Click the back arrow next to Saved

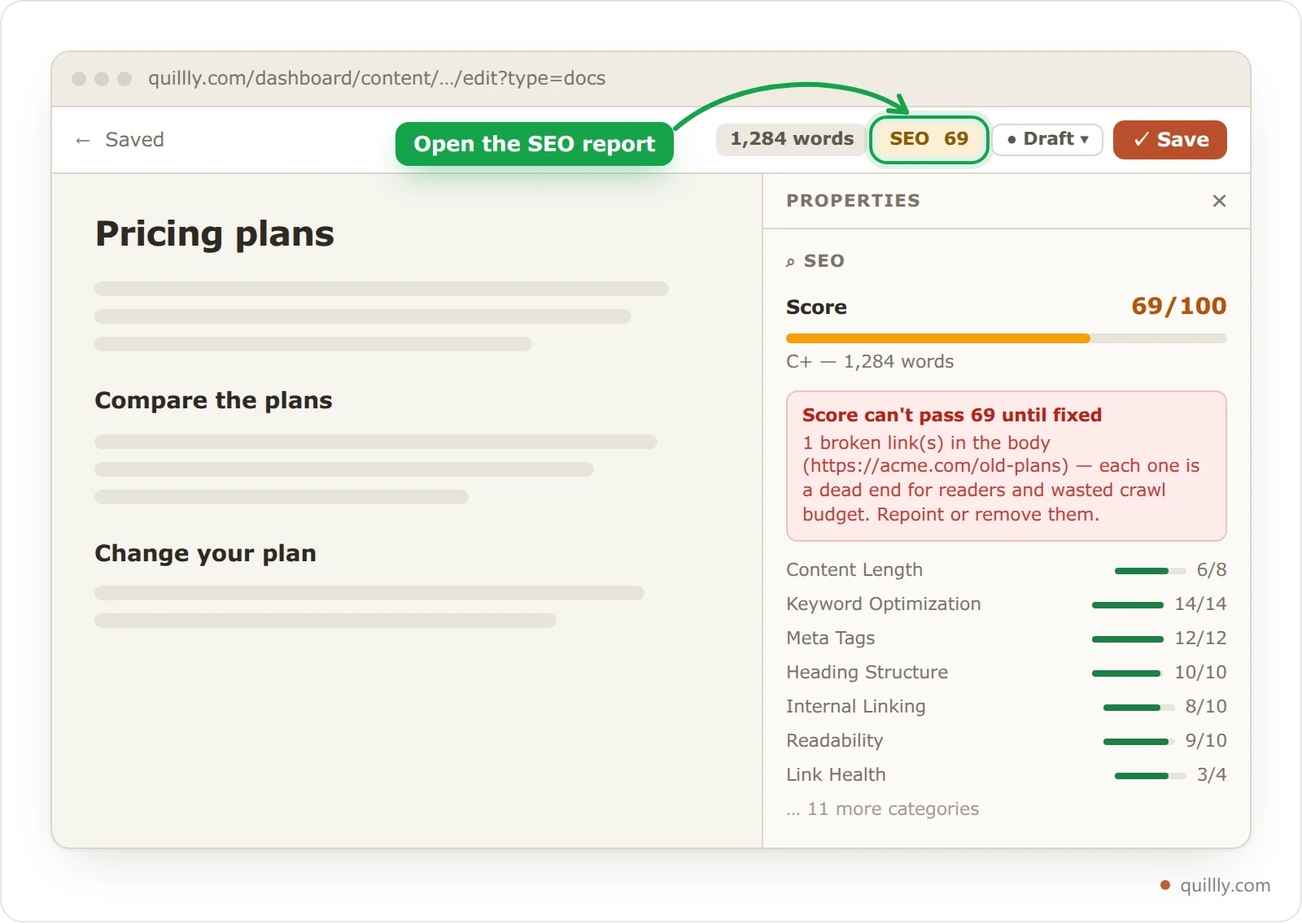click(82, 141)
